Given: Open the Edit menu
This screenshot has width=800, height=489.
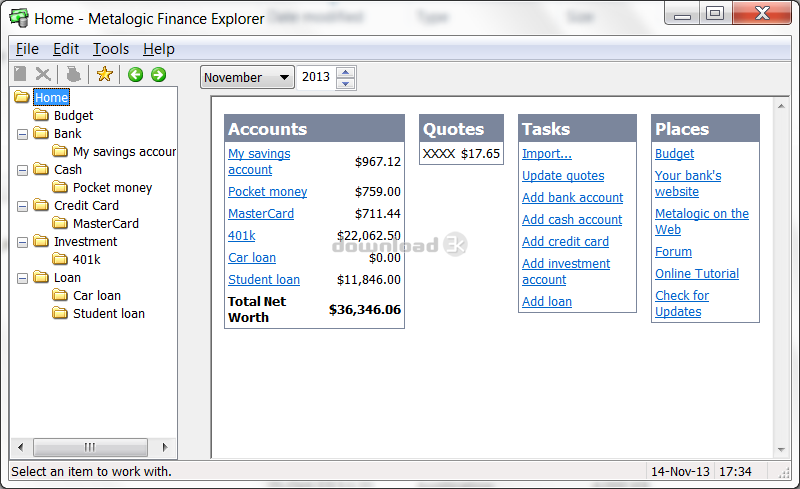Looking at the screenshot, I should [x=66, y=49].
